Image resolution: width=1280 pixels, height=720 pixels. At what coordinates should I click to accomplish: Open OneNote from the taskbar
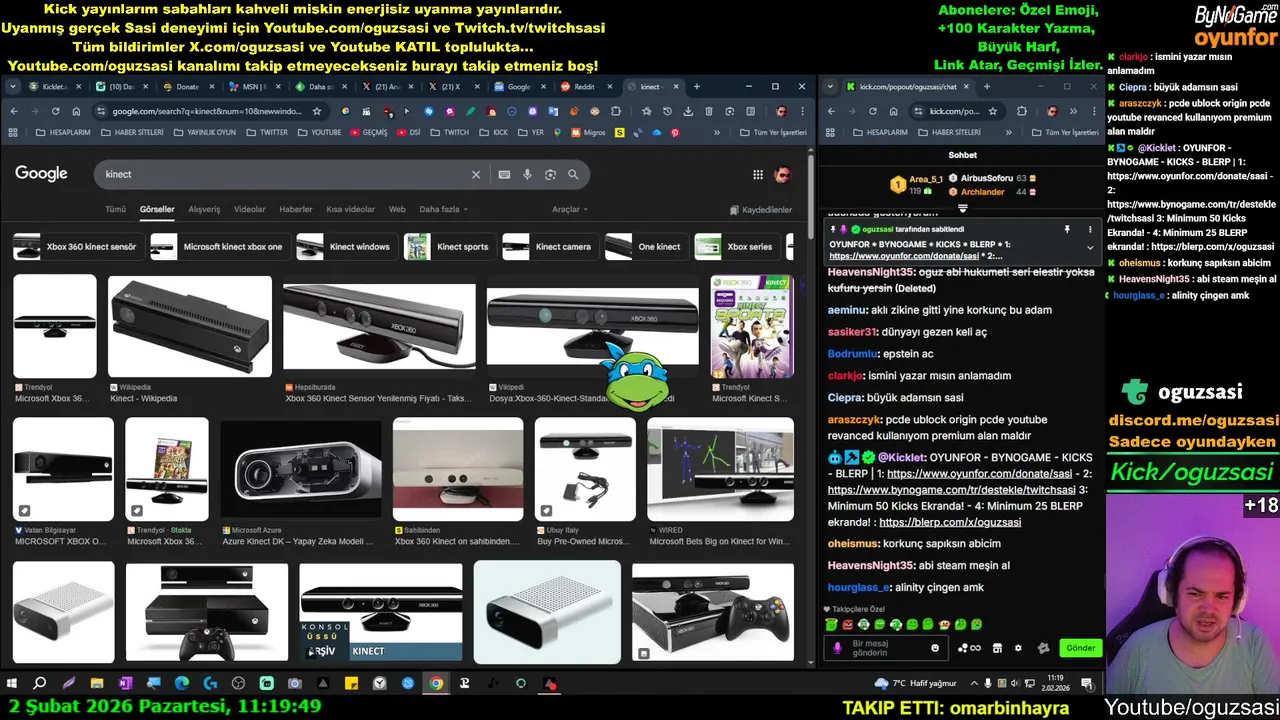tap(125, 684)
